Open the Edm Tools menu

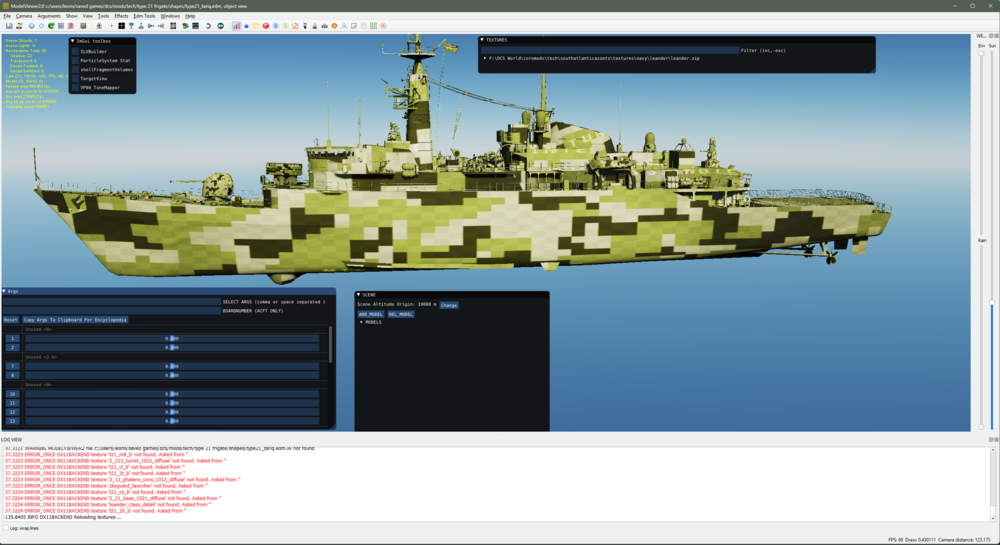click(144, 16)
